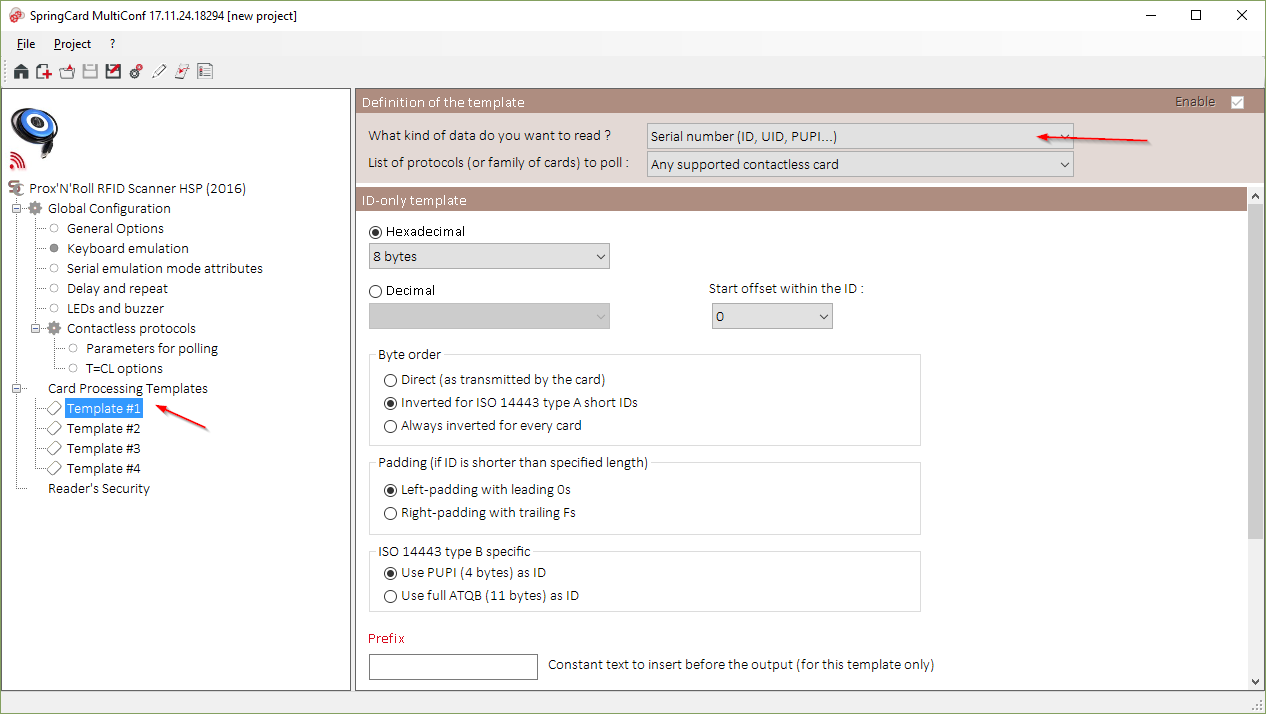Click the Home toolbar icon
The width and height of the screenshot is (1266, 714).
(21, 71)
